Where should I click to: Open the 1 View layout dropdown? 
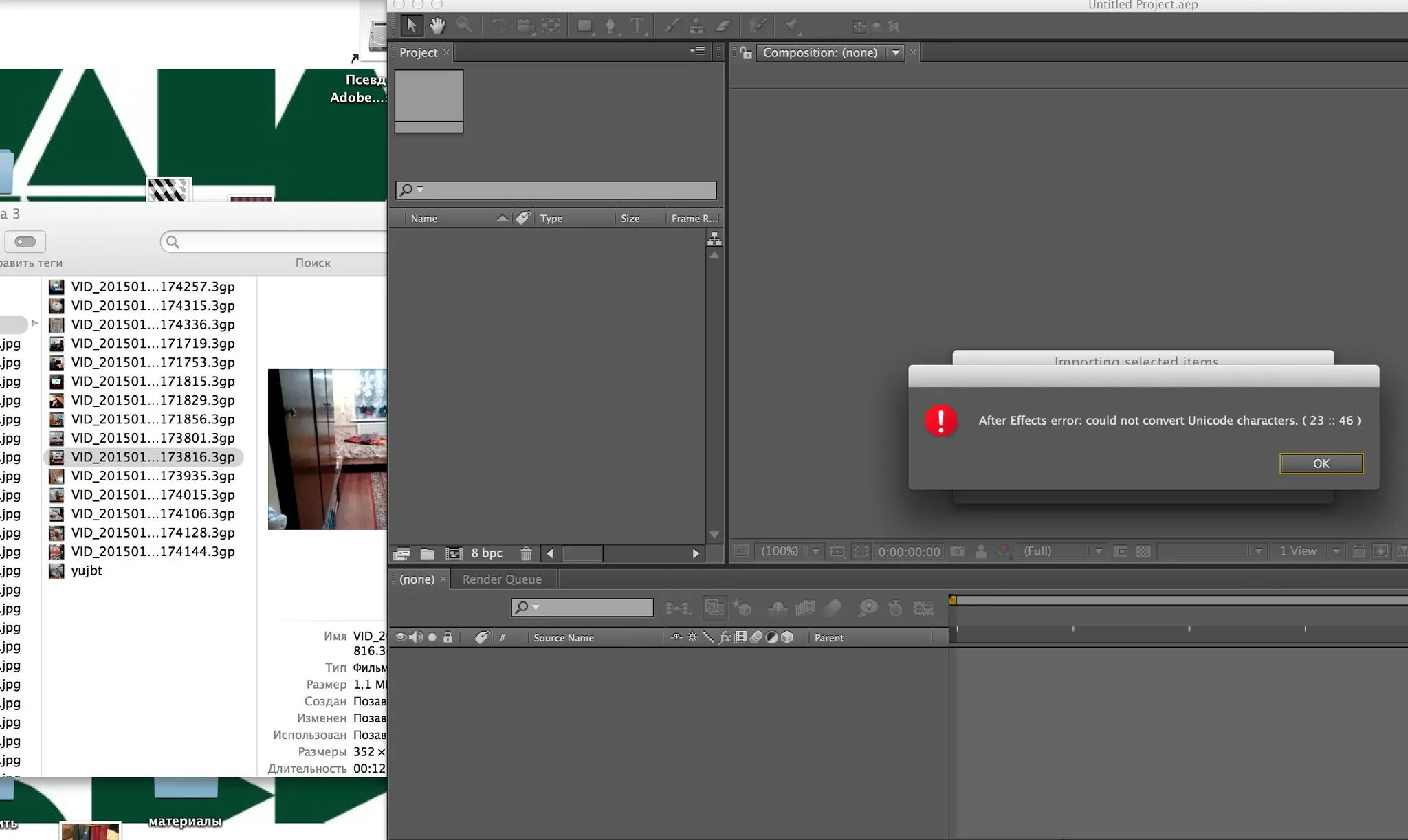pos(1336,551)
